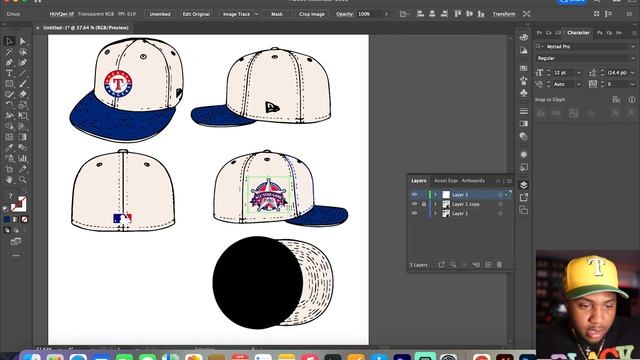Choose the Rectangle tool

(x=9, y=84)
